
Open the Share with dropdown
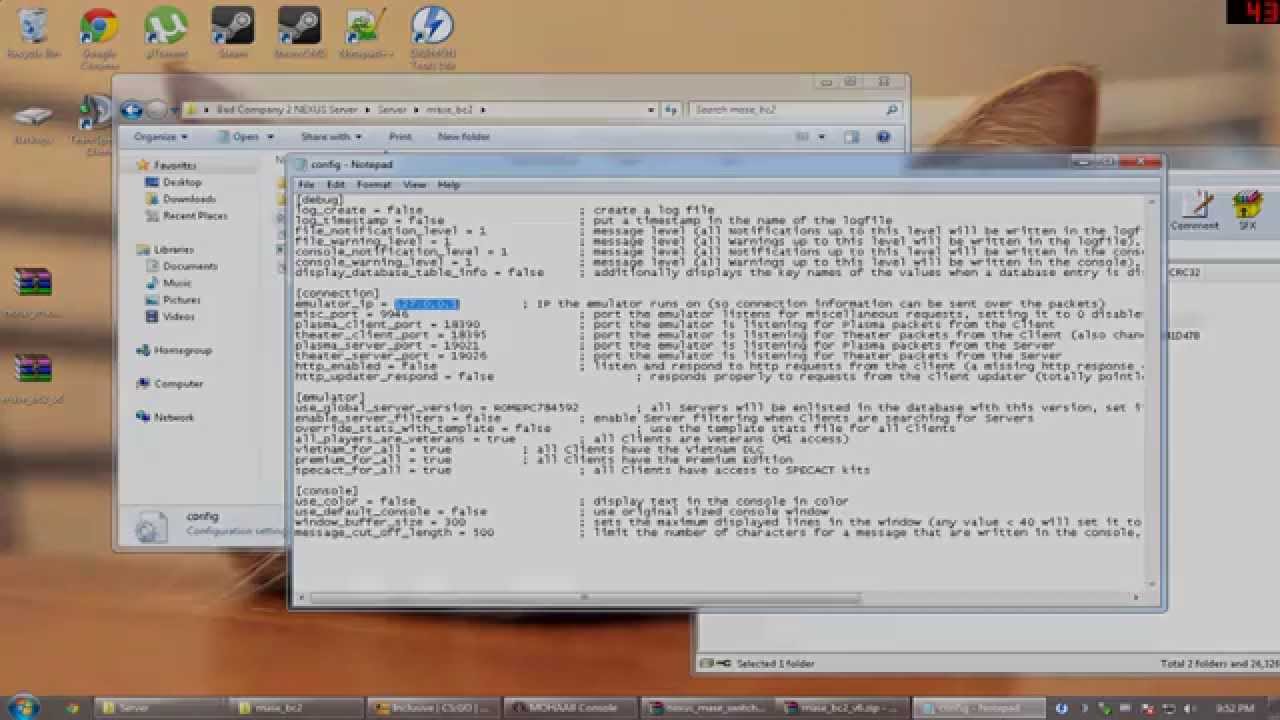pos(331,137)
